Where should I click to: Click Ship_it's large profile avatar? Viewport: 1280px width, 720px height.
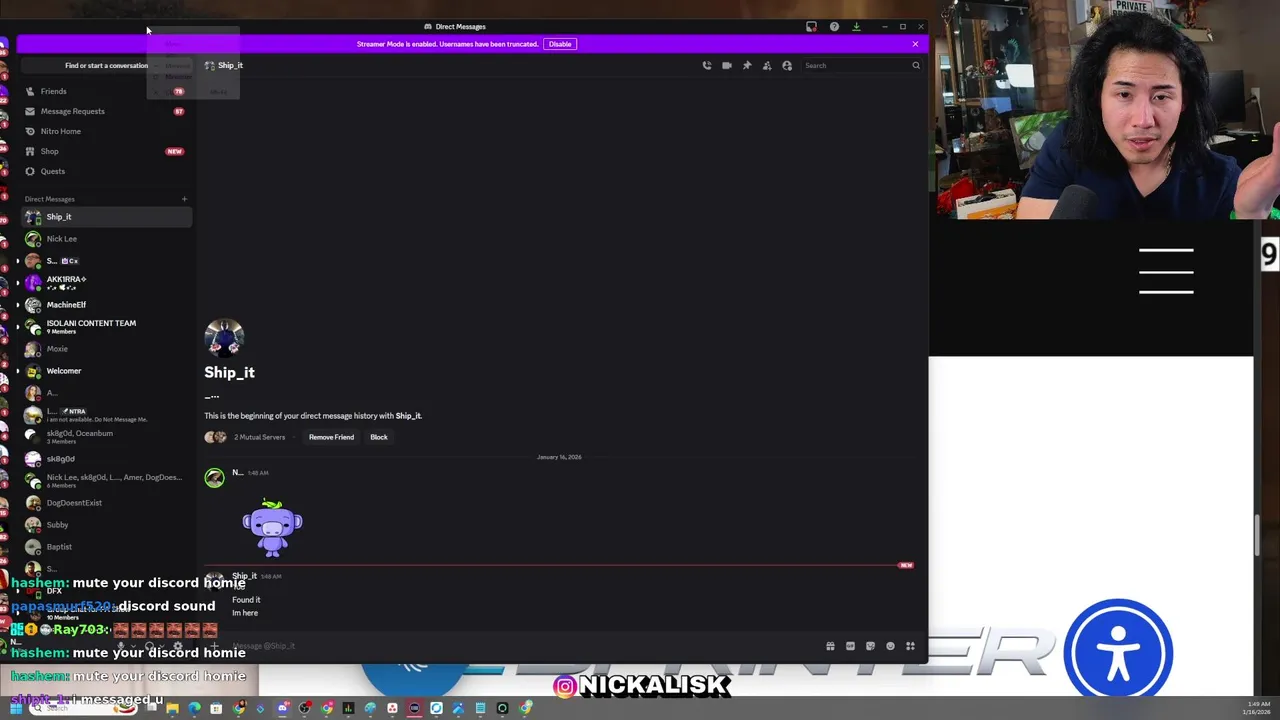coord(224,338)
